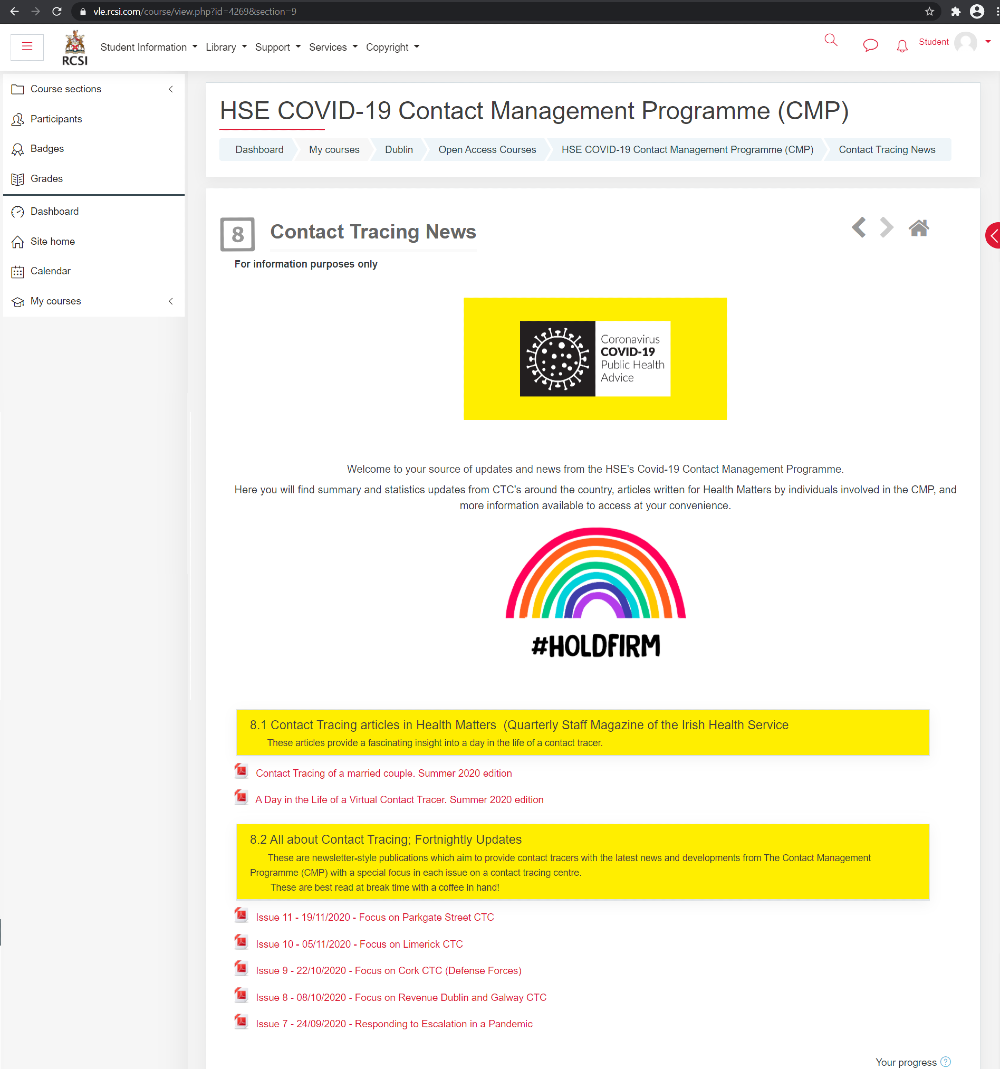Click the browser address bar URL
This screenshot has height=1069, width=1000.
[195, 12]
